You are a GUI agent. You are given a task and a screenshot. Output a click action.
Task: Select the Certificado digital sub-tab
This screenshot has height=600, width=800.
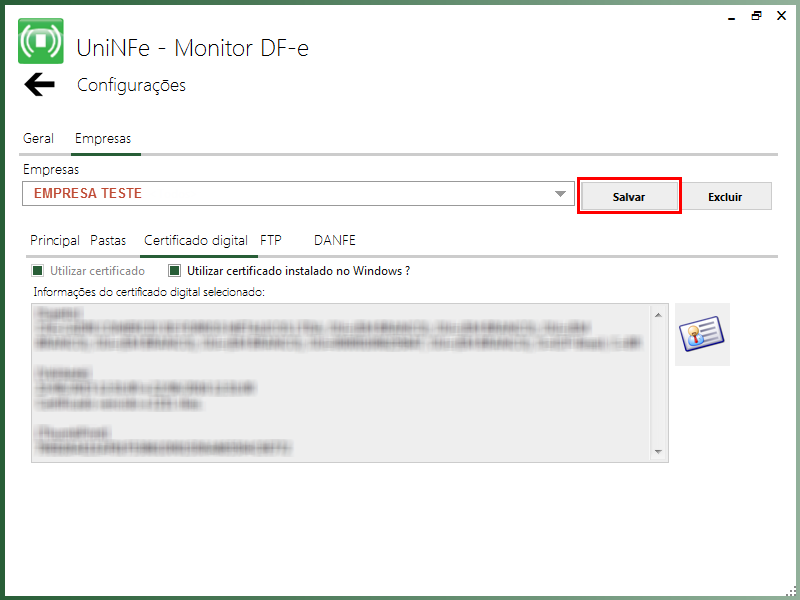click(196, 240)
